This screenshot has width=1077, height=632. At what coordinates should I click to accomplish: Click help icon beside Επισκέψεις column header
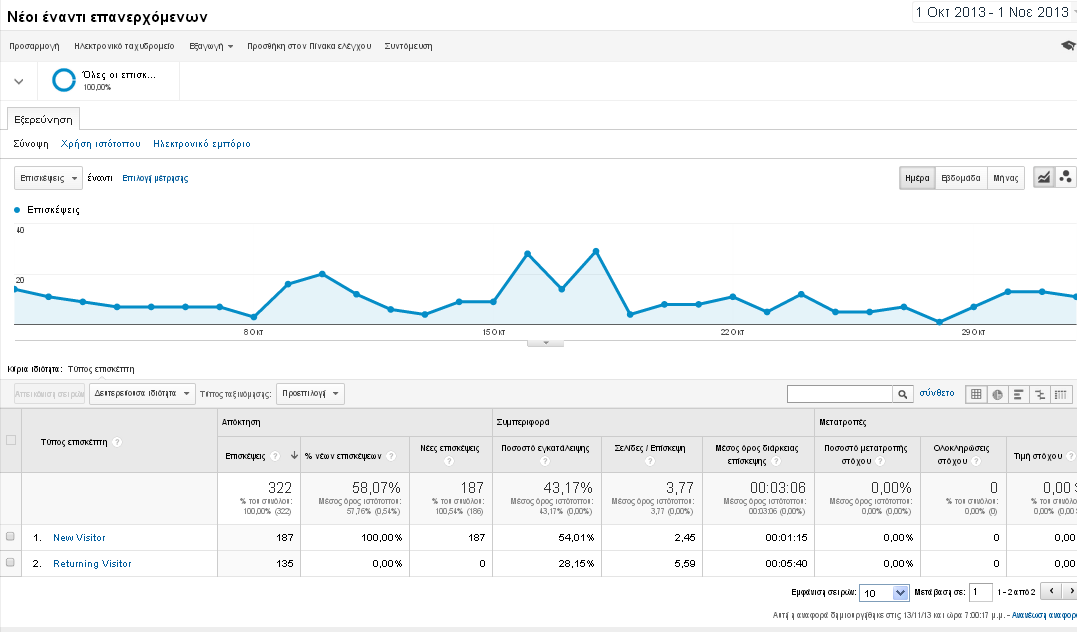tap(275, 455)
